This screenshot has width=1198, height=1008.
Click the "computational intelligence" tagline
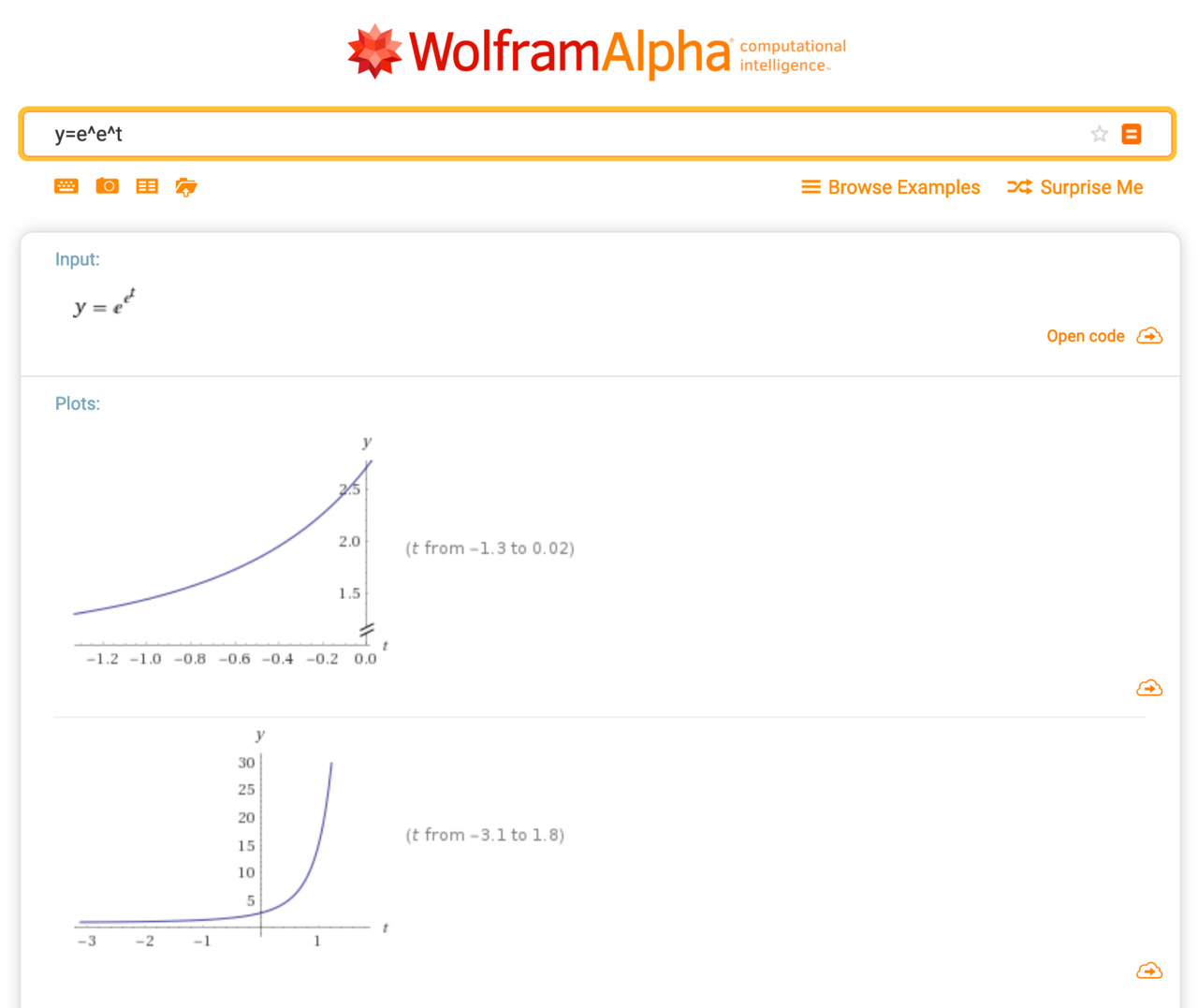[793, 55]
